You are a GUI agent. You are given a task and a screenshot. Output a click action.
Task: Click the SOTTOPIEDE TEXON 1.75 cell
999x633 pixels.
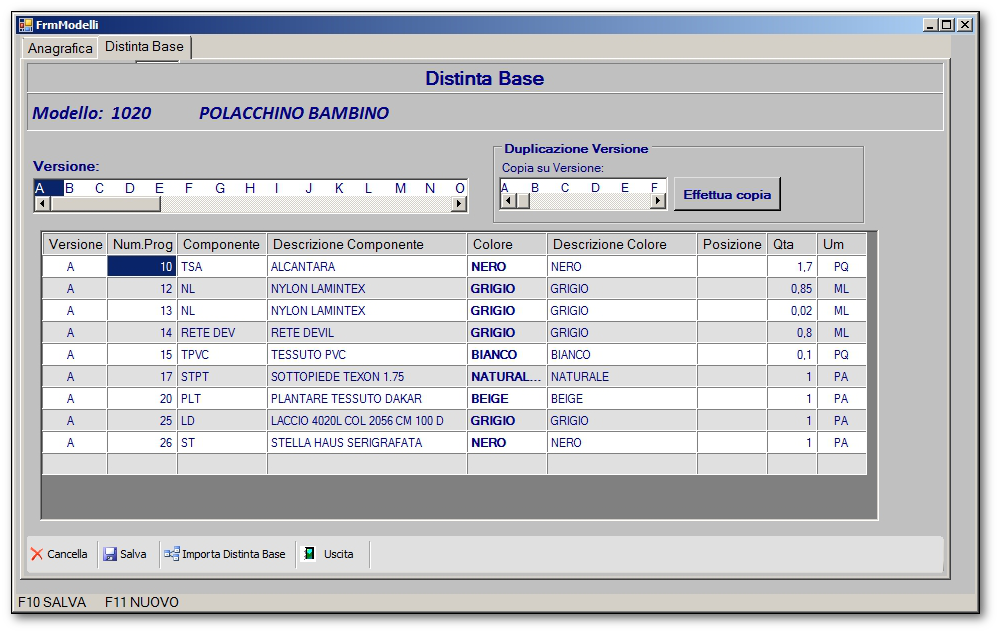[x=367, y=377]
